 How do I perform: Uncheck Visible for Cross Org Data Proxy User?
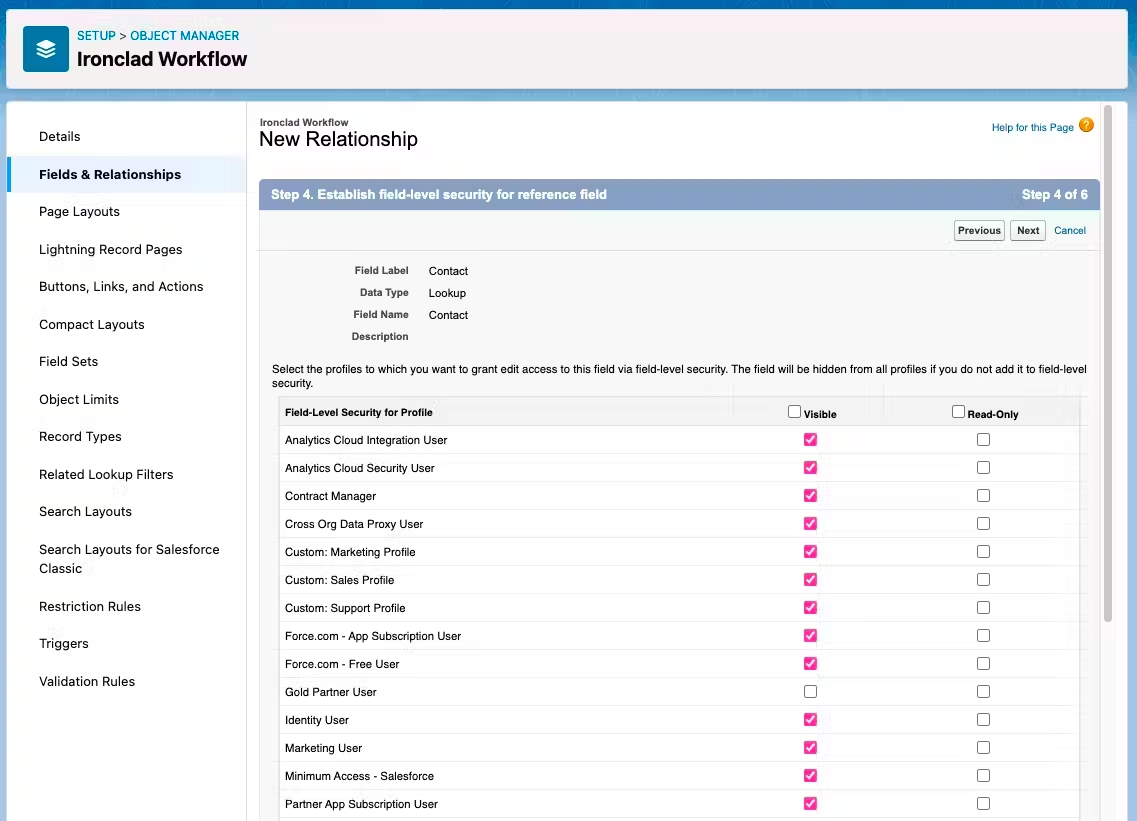[810, 524]
